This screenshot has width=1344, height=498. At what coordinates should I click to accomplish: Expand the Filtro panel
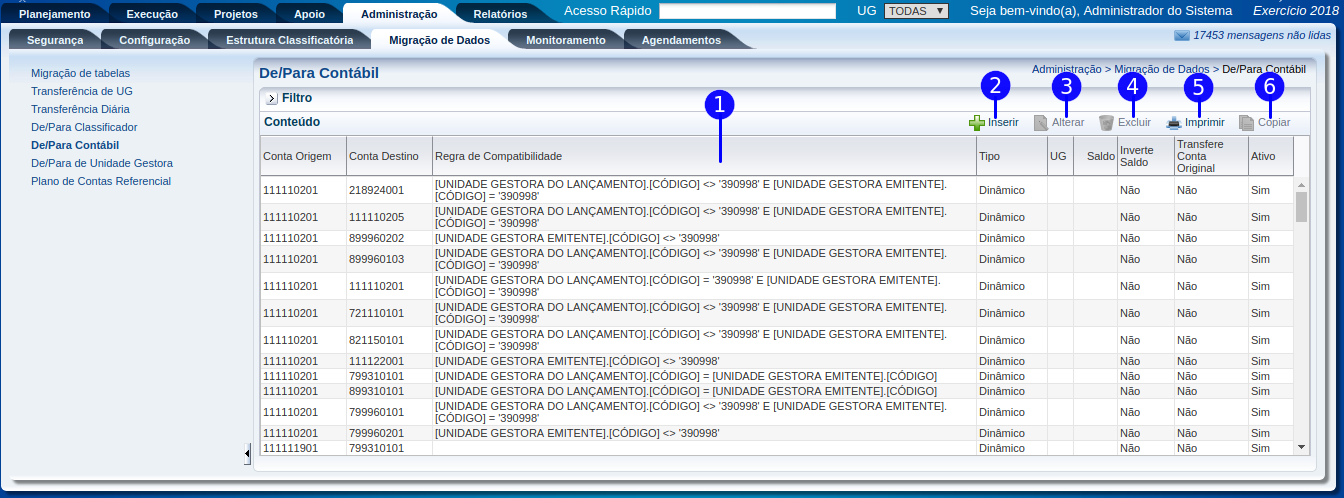[x=271, y=99]
